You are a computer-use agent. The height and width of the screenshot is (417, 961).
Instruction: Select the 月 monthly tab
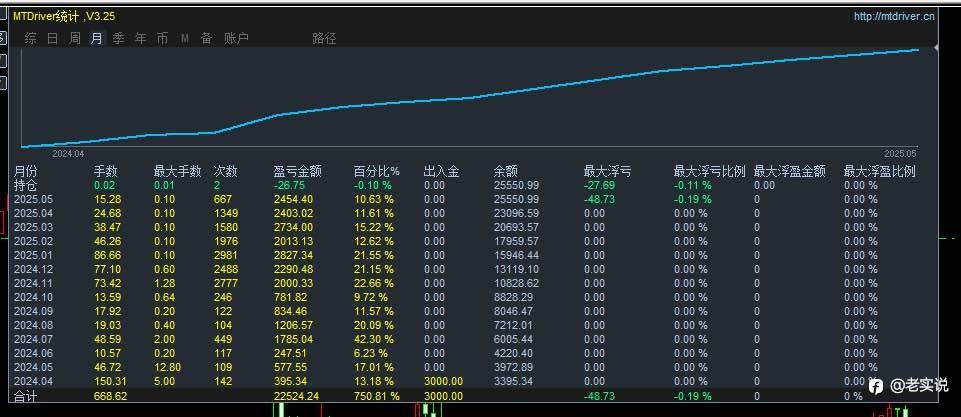click(97, 39)
